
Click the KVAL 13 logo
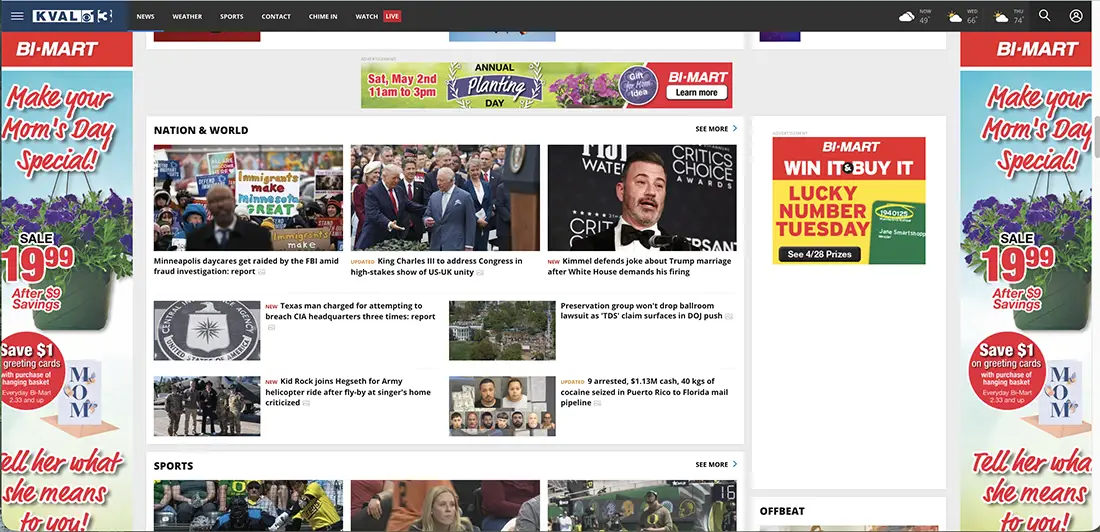tap(72, 16)
